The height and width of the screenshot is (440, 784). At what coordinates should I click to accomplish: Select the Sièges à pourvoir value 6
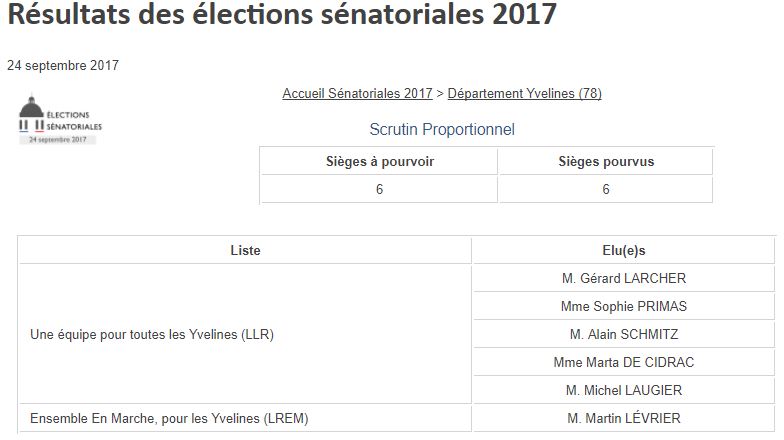coord(380,189)
